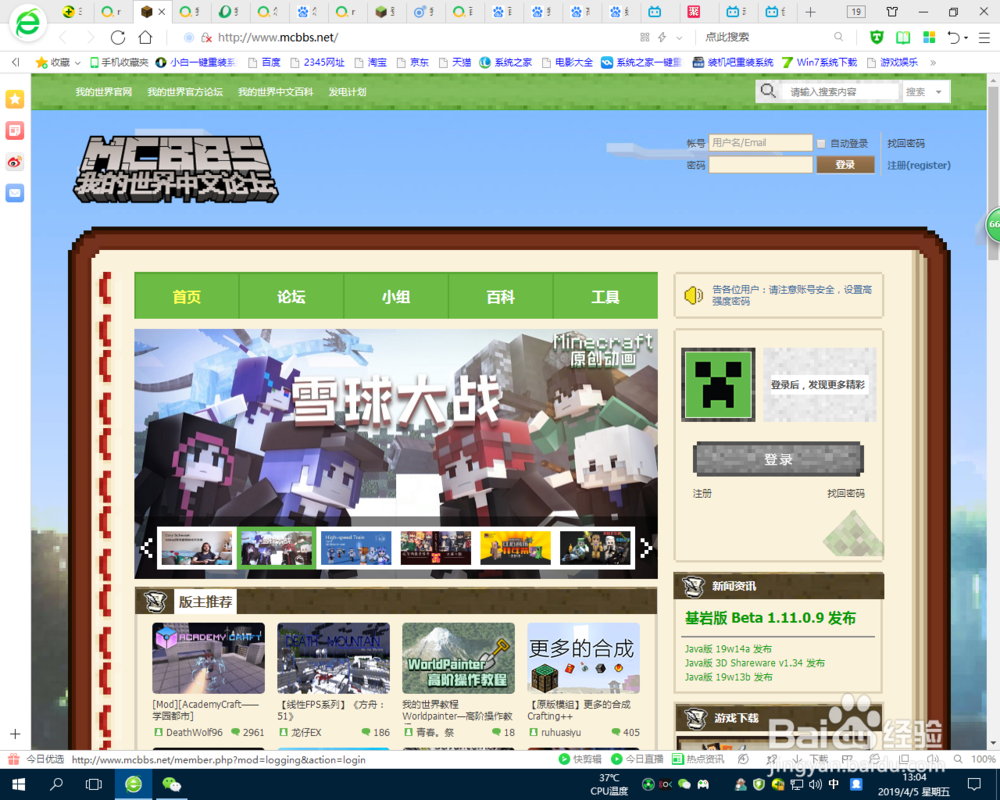Click the 用户名/Email input field
This screenshot has height=800, width=1000.
762,142
